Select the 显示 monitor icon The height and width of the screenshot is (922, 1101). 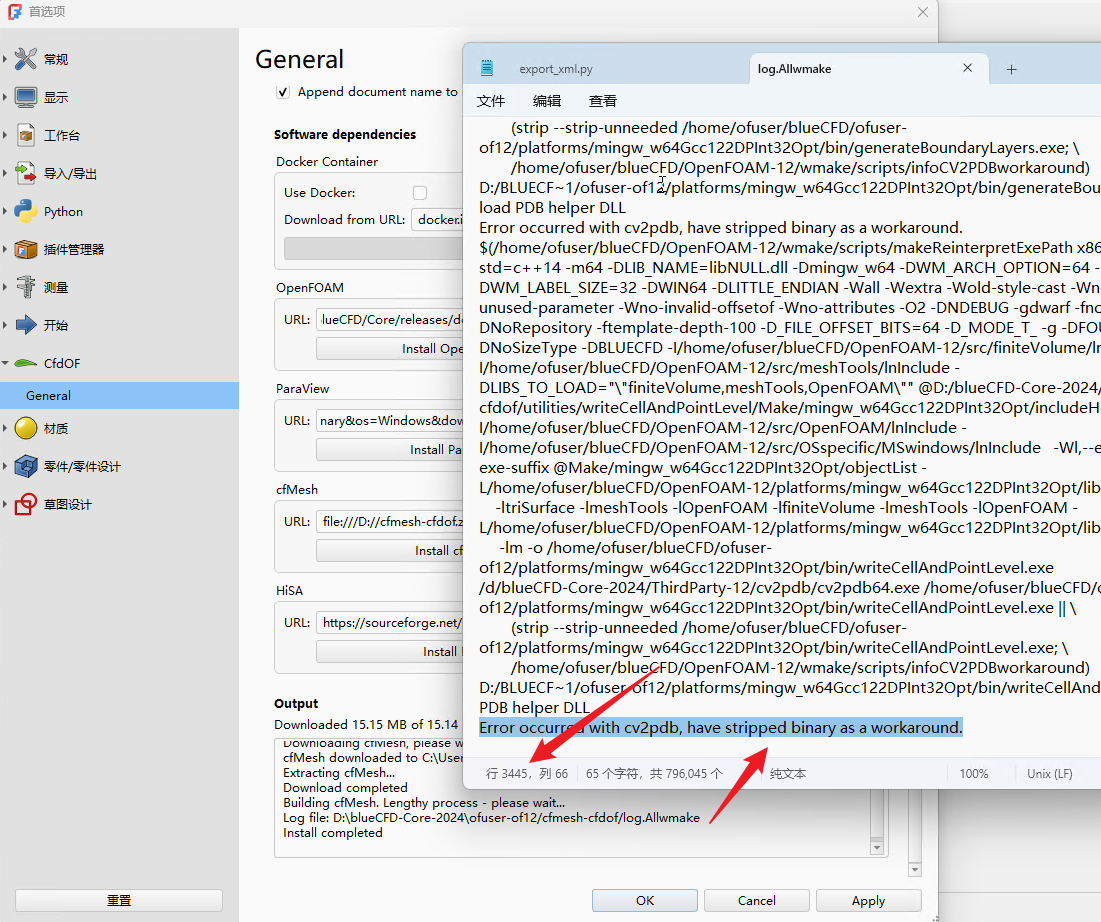click(26, 97)
